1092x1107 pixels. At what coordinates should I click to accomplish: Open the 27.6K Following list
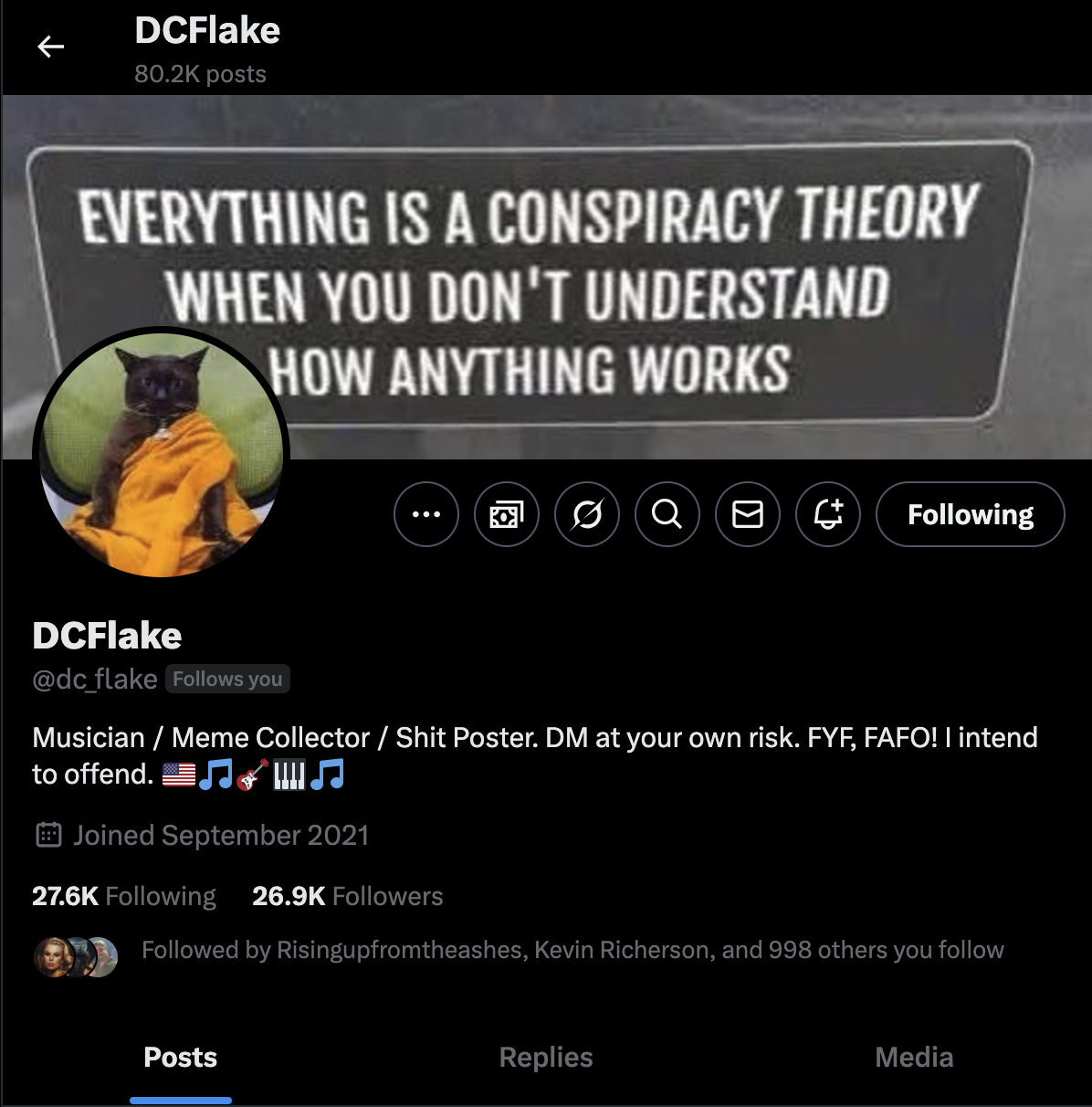click(124, 896)
